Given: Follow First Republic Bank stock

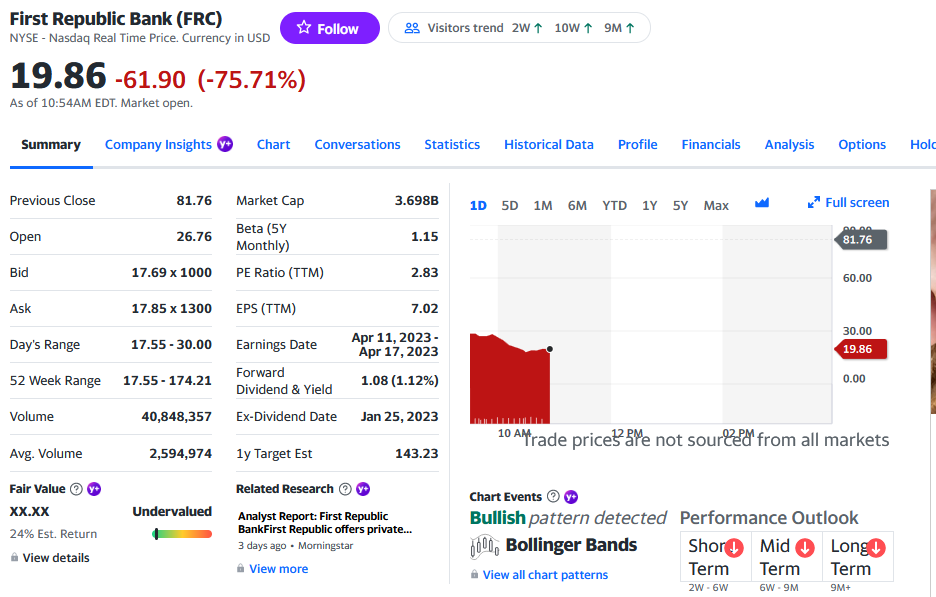Looking at the screenshot, I should [x=330, y=28].
